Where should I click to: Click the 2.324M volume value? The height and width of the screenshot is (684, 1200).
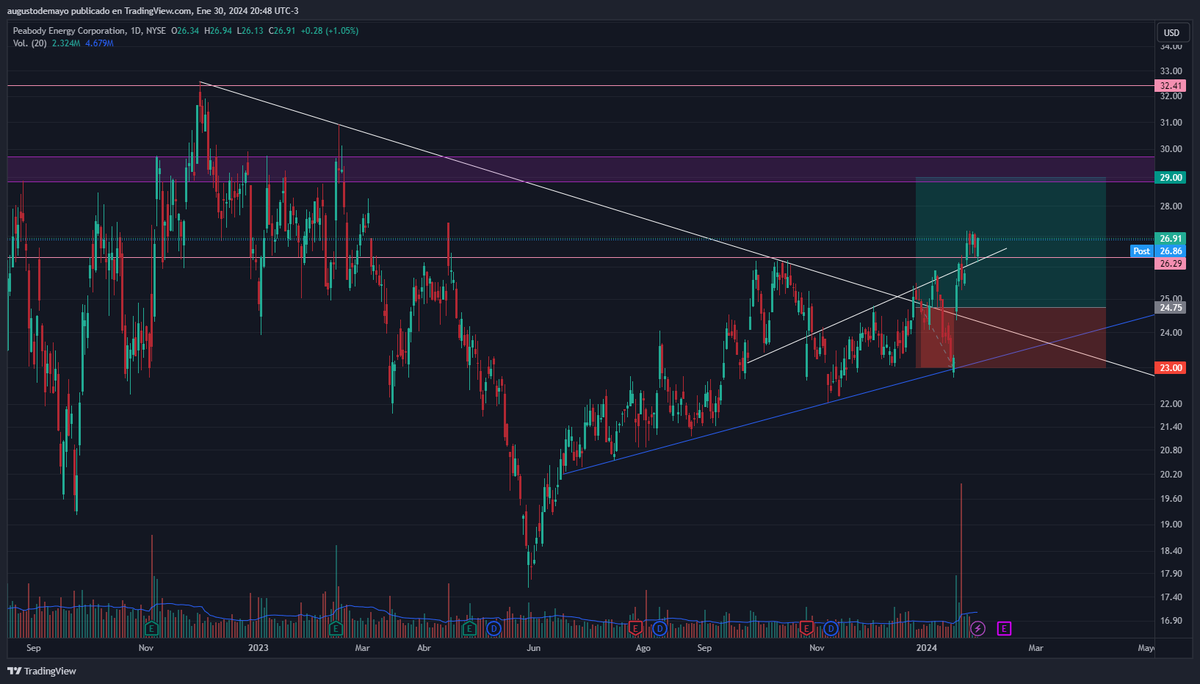pyautogui.click(x=68, y=43)
